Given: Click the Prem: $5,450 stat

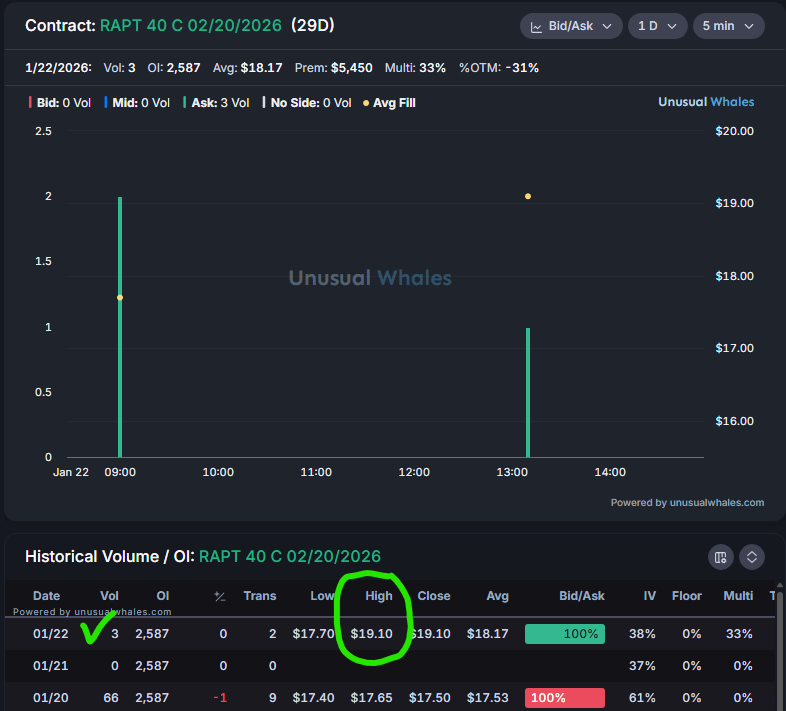Looking at the screenshot, I should 333,68.
